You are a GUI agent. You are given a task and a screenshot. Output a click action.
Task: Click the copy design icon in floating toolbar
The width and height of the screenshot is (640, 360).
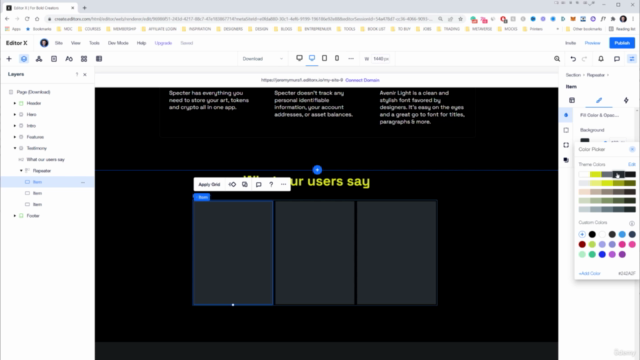coord(244,184)
